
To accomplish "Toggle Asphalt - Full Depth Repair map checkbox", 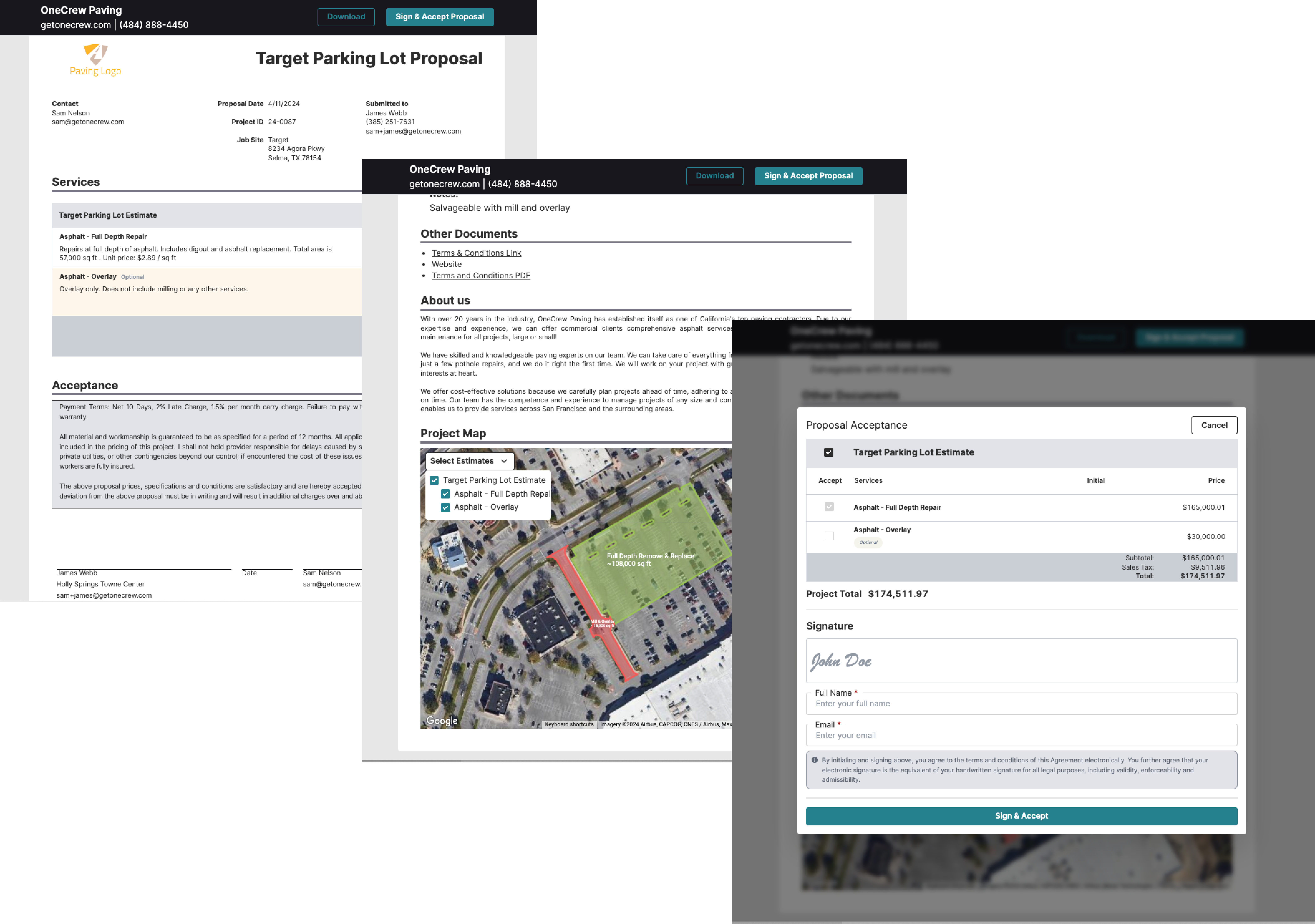I will [x=445, y=494].
